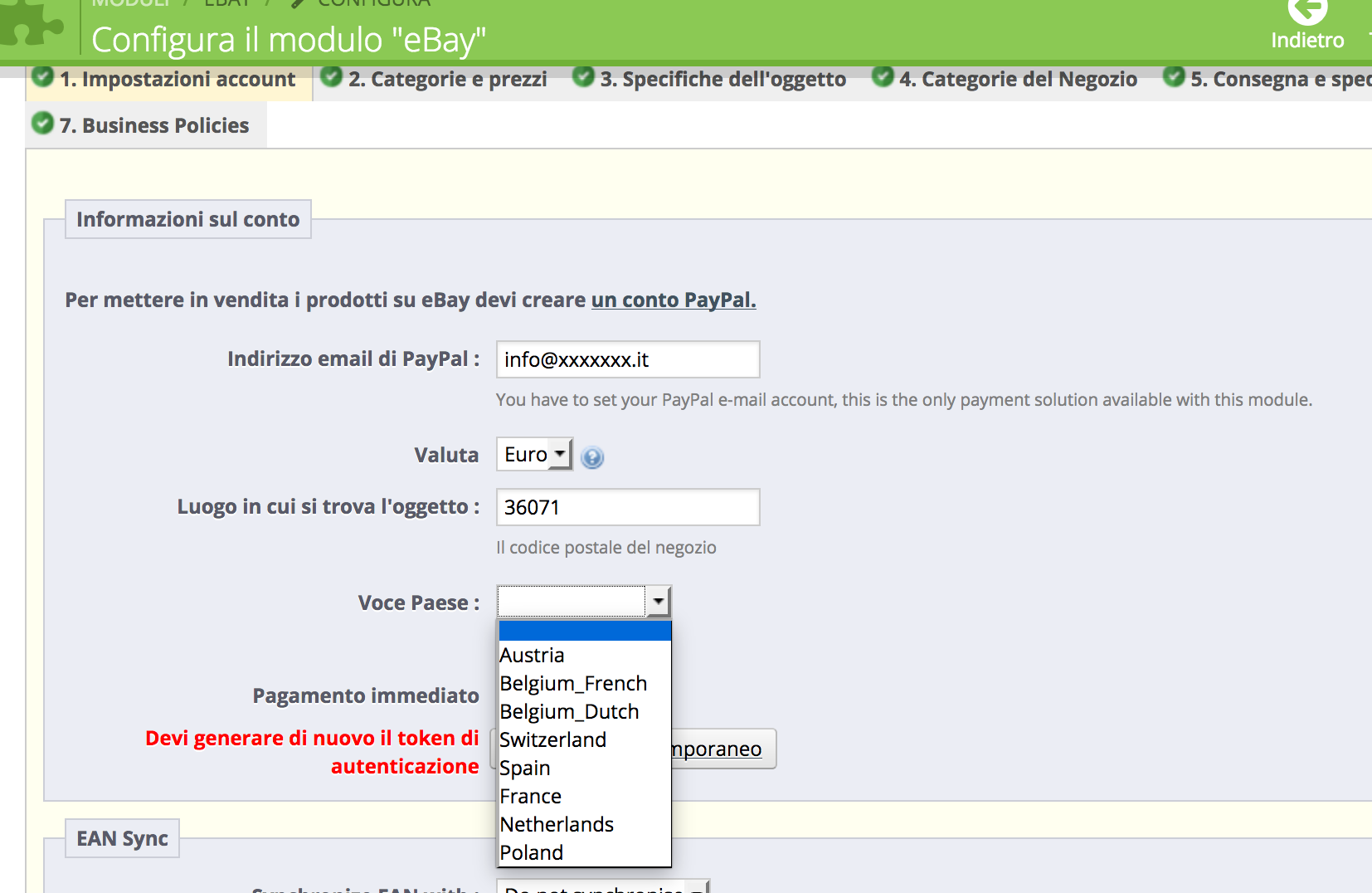Switch to 7. Business Policies tab
The width and height of the screenshot is (1372, 893).
click(x=147, y=125)
